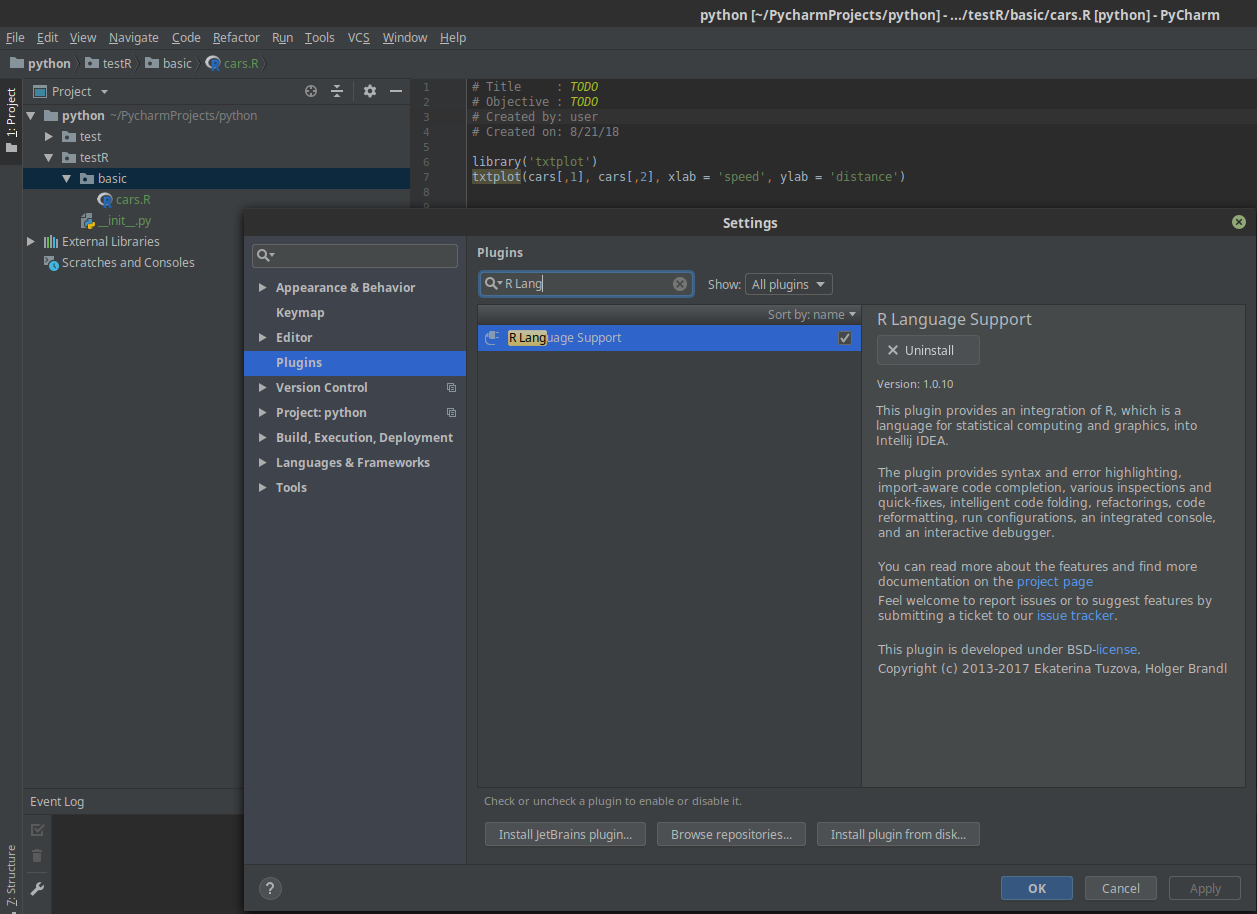Open Project panel gear settings
Image resolution: width=1257 pixels, height=914 pixels.
[370, 91]
